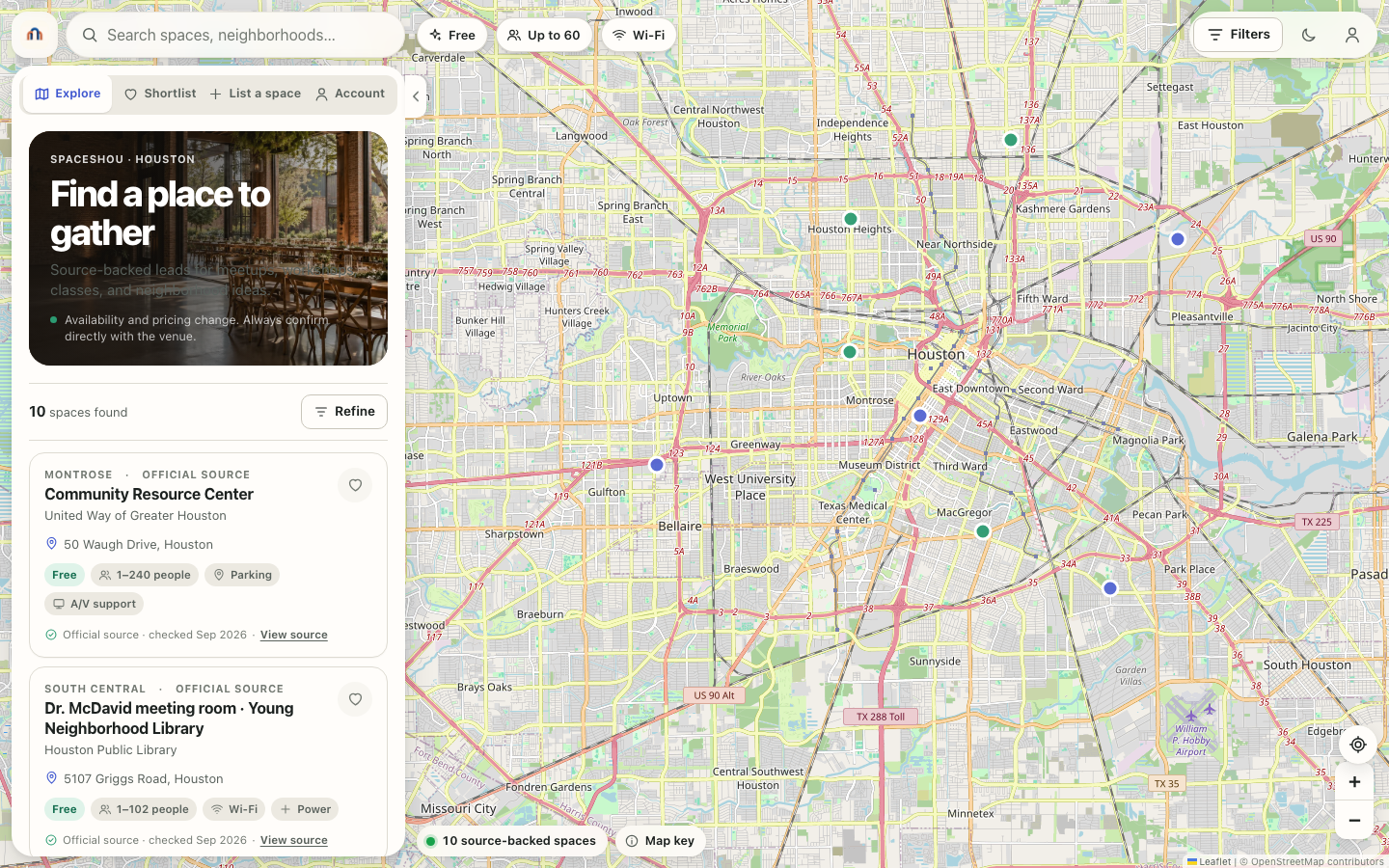
Task: Select the green marker near Houston Heights
Action: coord(851,219)
